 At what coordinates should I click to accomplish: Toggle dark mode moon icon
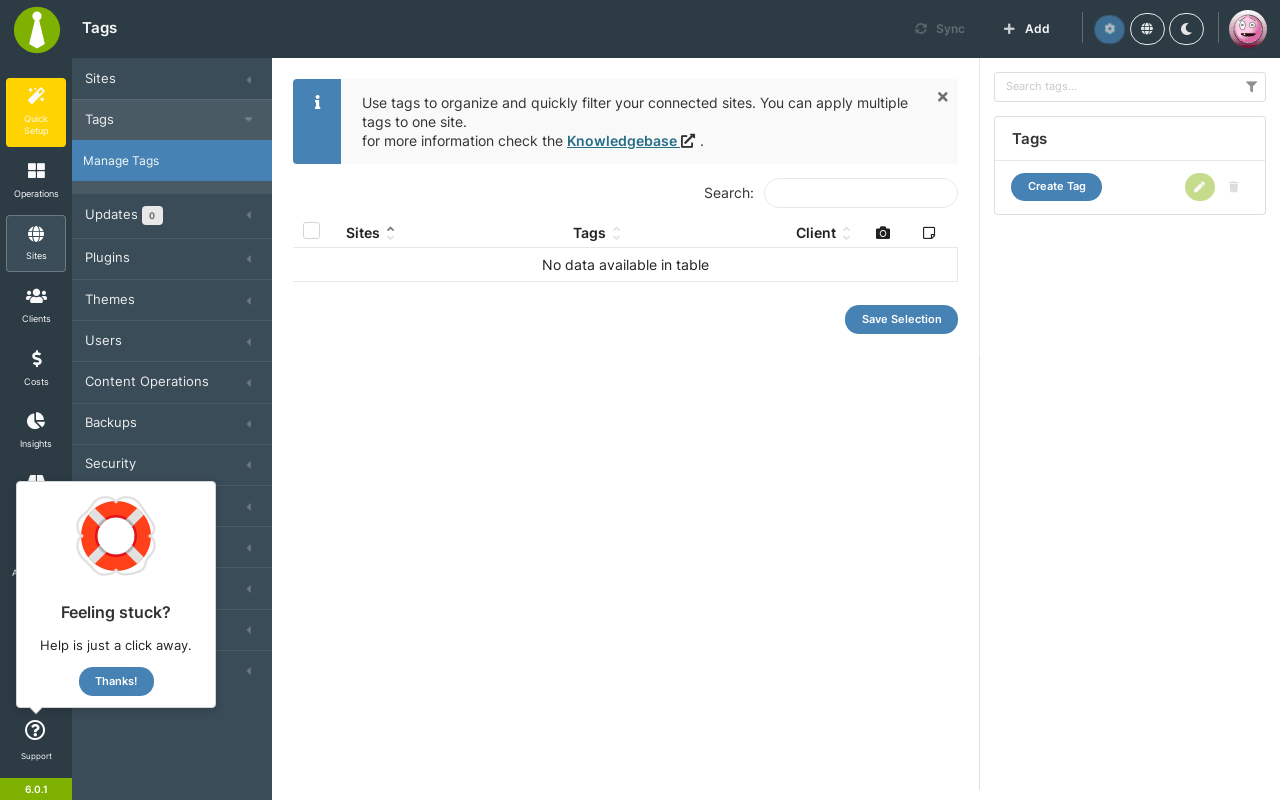(1186, 29)
